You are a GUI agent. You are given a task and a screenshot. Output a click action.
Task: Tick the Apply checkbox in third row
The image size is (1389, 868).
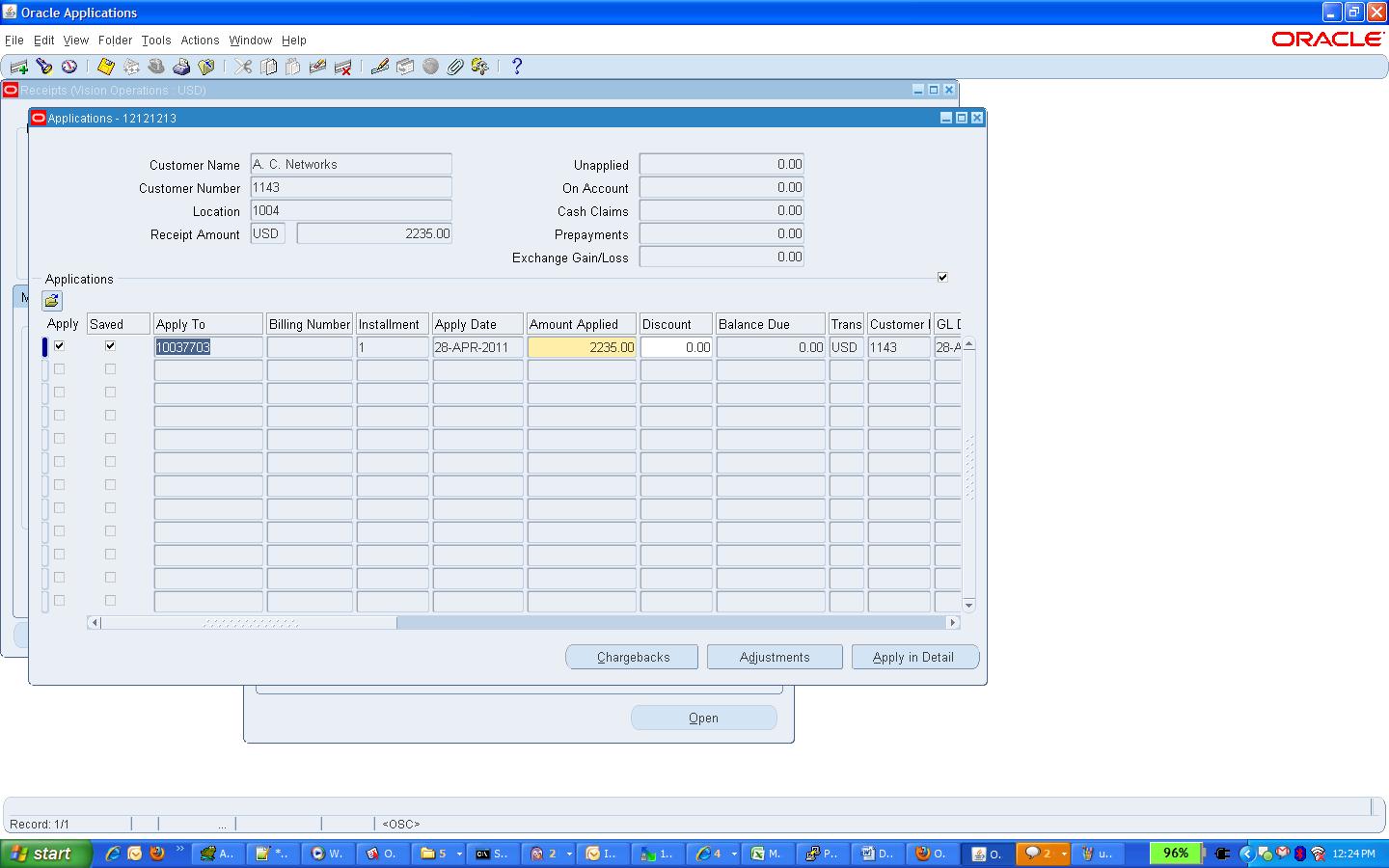[x=60, y=392]
